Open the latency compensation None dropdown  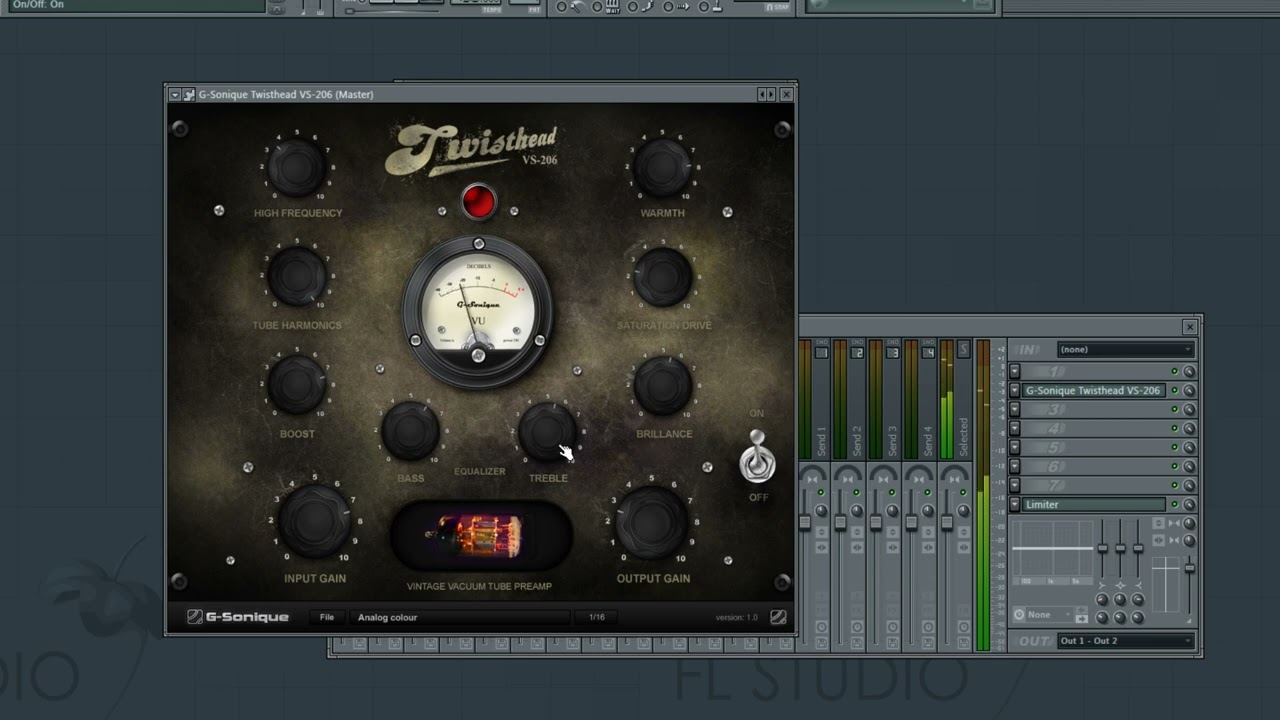tap(1050, 615)
